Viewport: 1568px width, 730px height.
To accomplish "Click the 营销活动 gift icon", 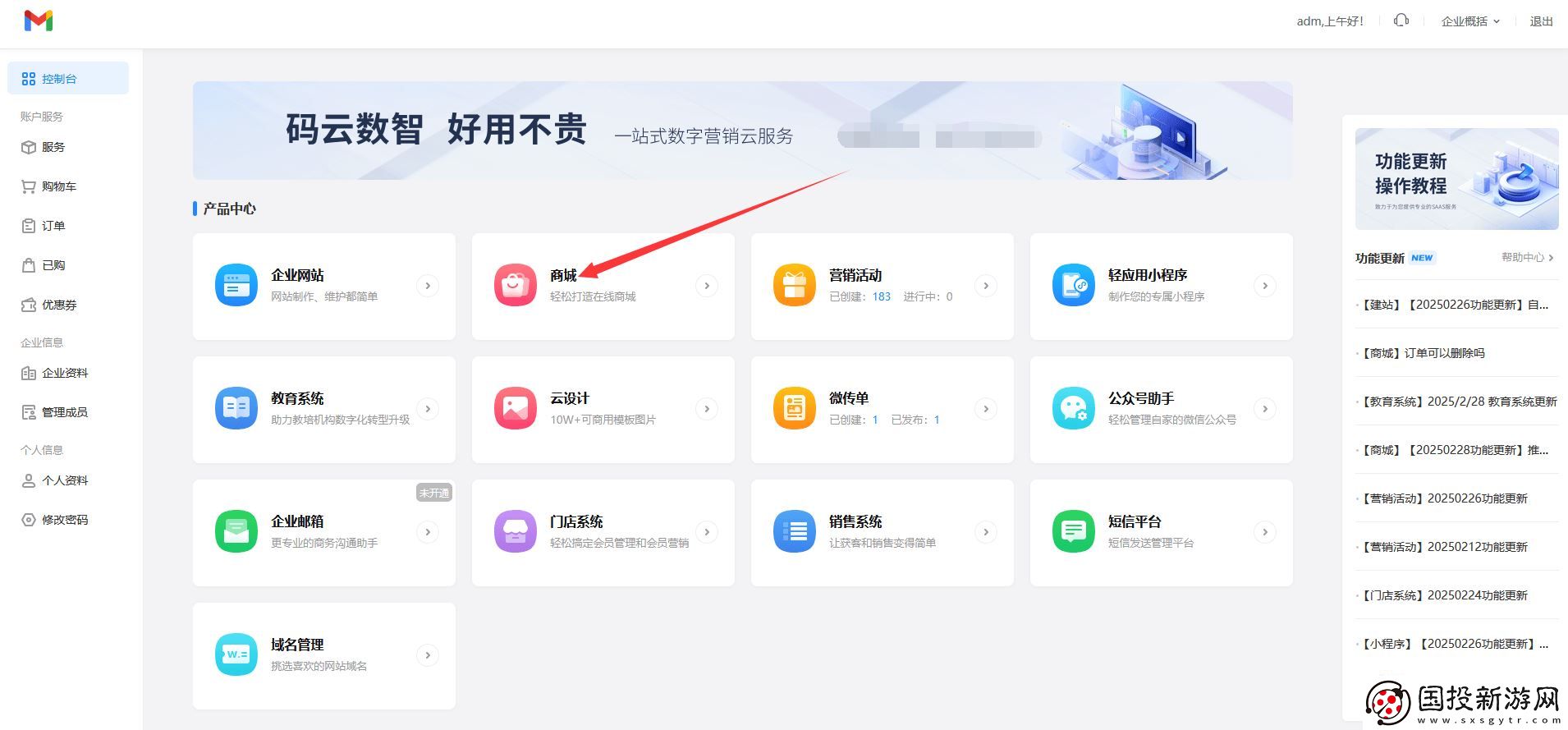I will click(795, 286).
